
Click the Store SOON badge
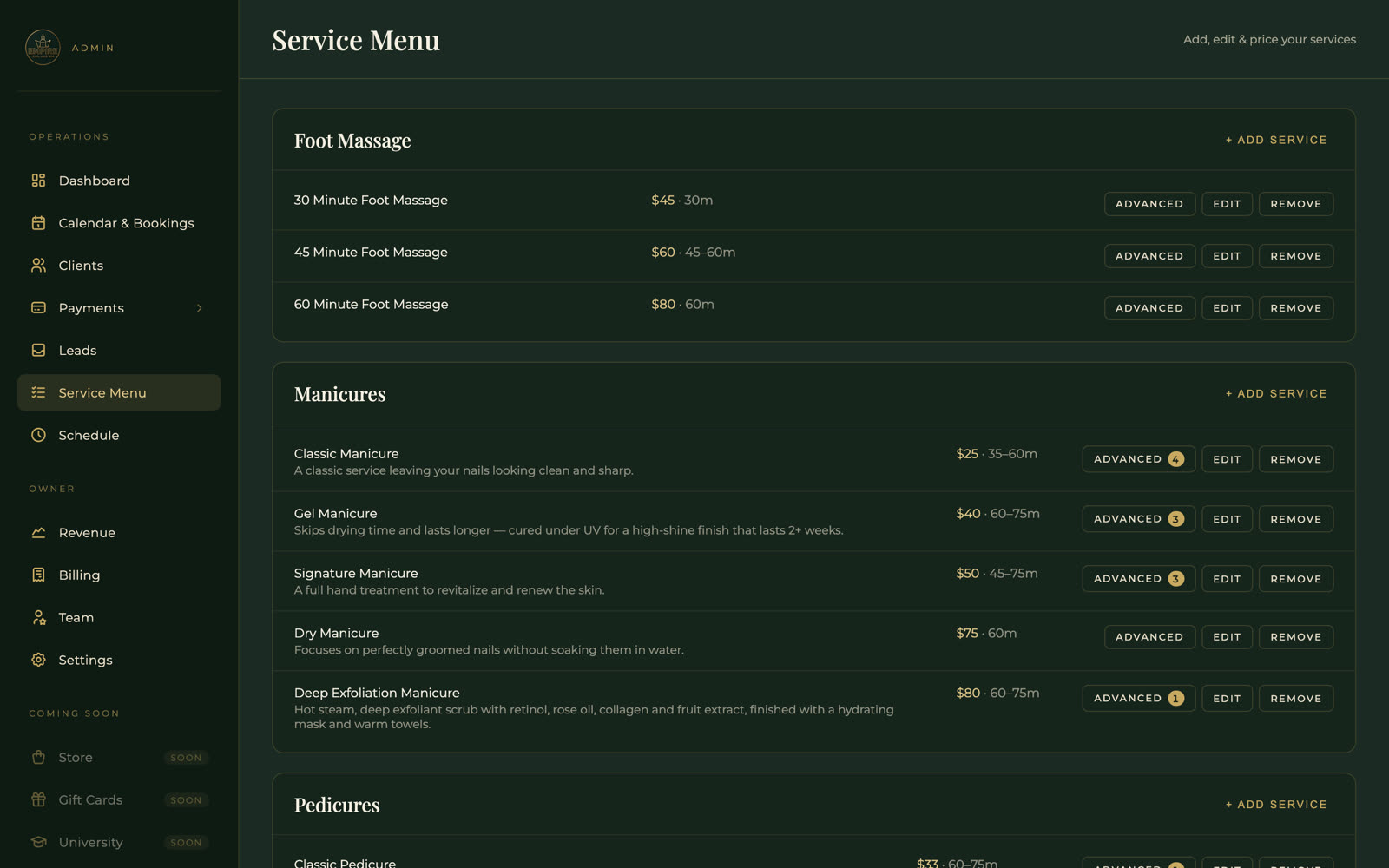pos(186,758)
